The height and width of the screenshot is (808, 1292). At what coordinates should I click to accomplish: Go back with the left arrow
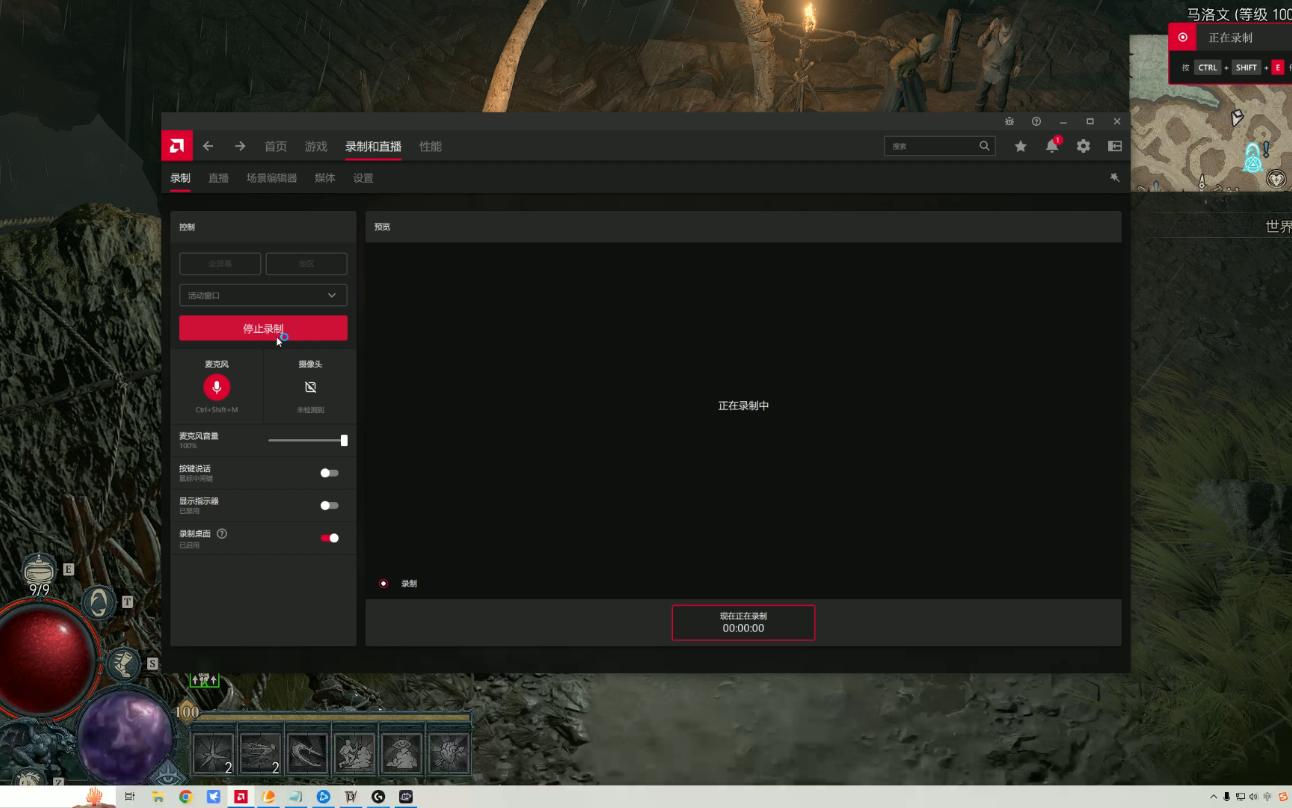pyautogui.click(x=208, y=146)
